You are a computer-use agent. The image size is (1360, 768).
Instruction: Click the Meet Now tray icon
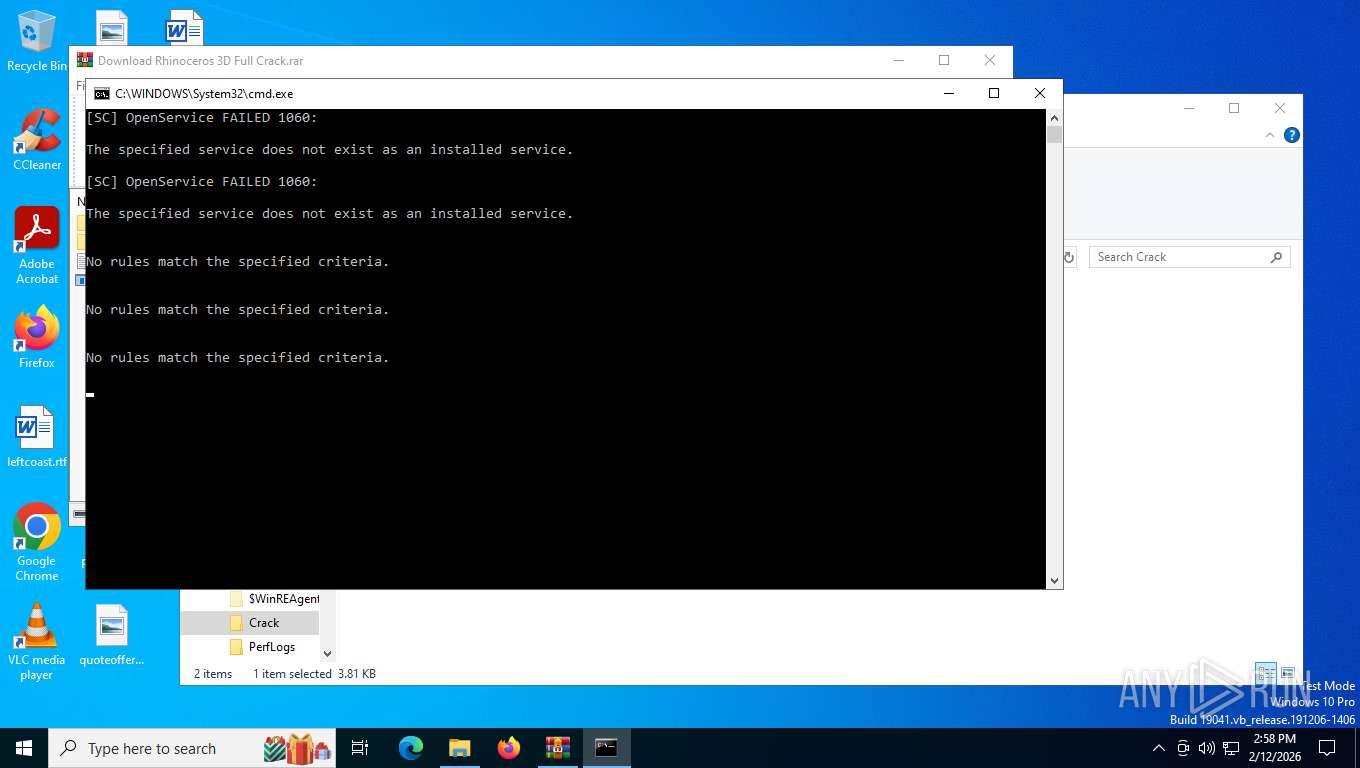pos(1183,748)
